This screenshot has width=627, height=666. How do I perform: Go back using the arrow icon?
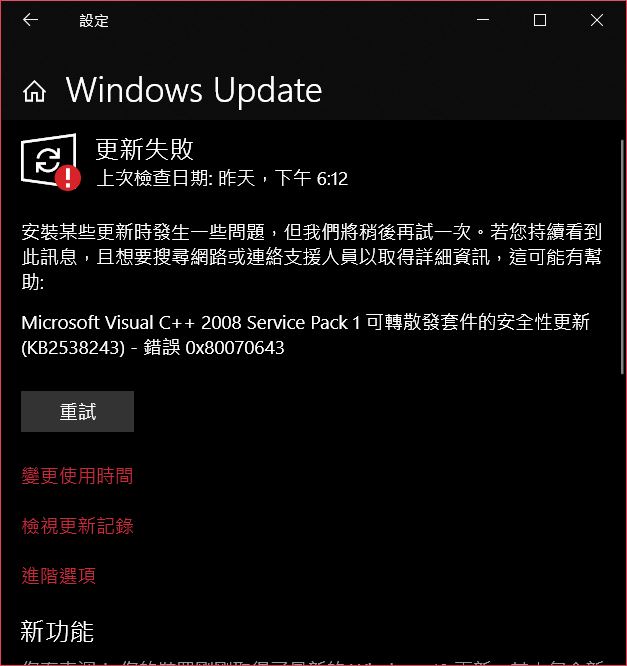click(x=30, y=20)
